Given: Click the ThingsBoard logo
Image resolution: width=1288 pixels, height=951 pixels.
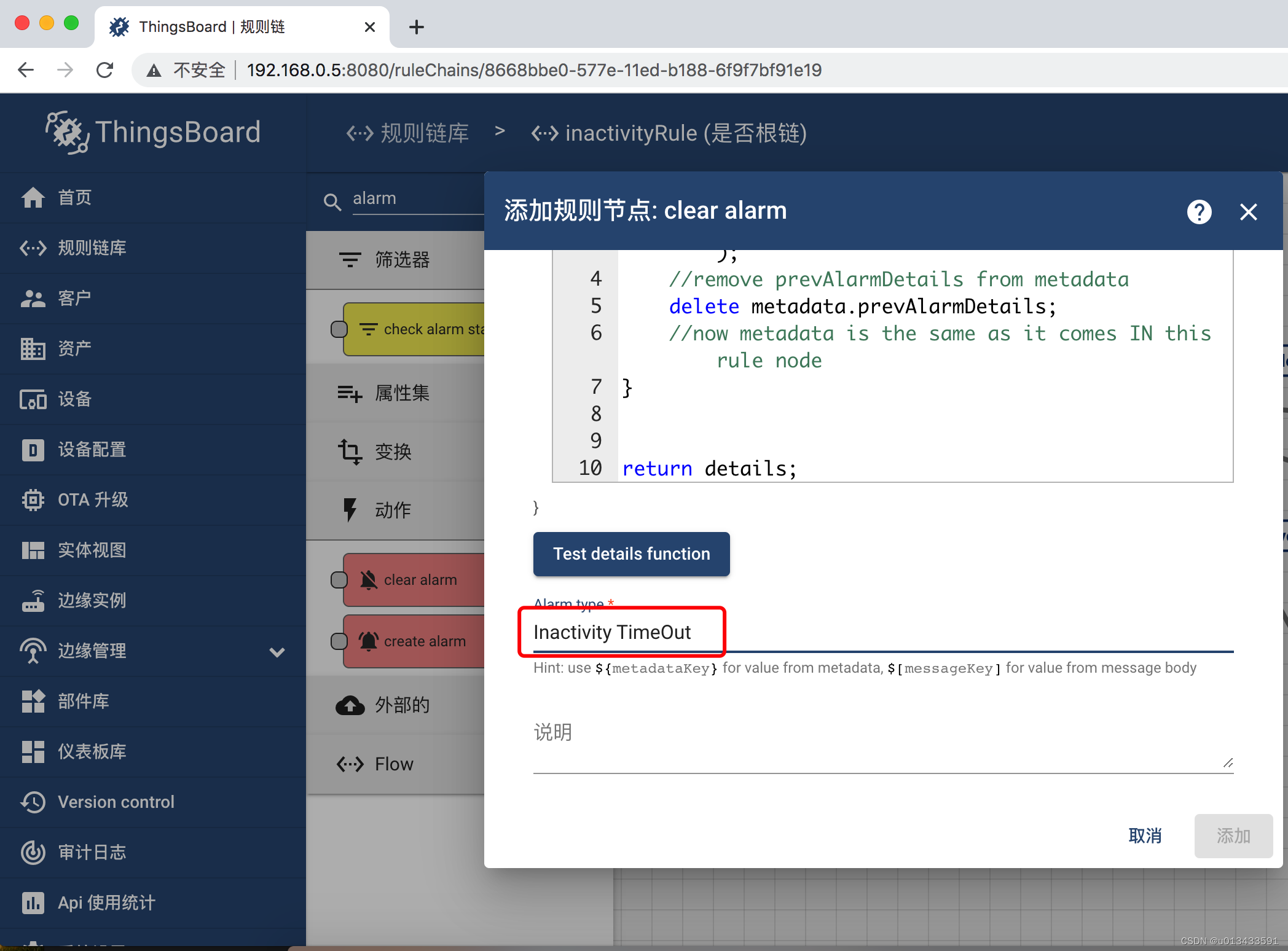Looking at the screenshot, I should (x=153, y=132).
